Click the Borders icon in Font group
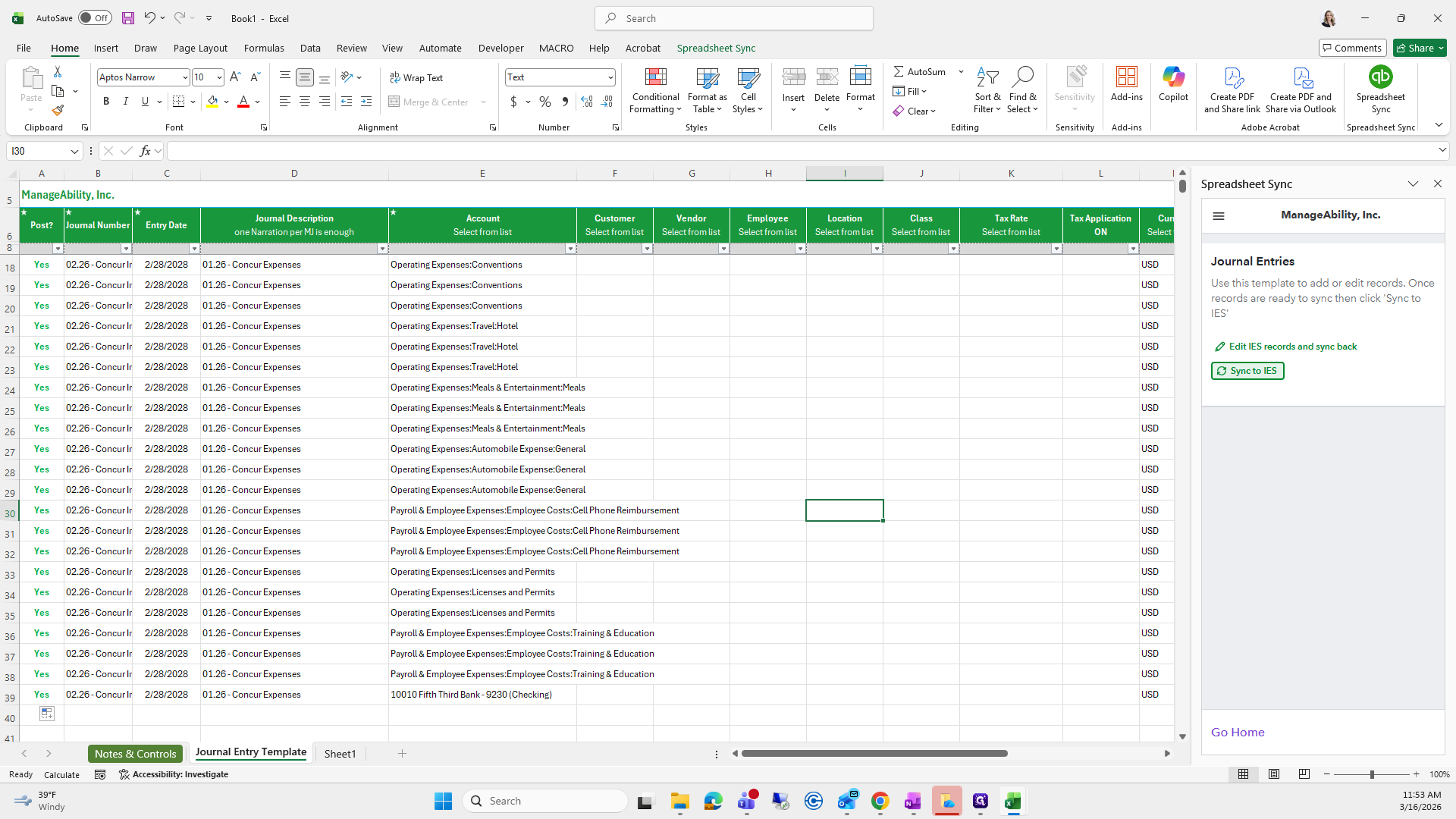This screenshot has height=819, width=1456. [x=179, y=102]
